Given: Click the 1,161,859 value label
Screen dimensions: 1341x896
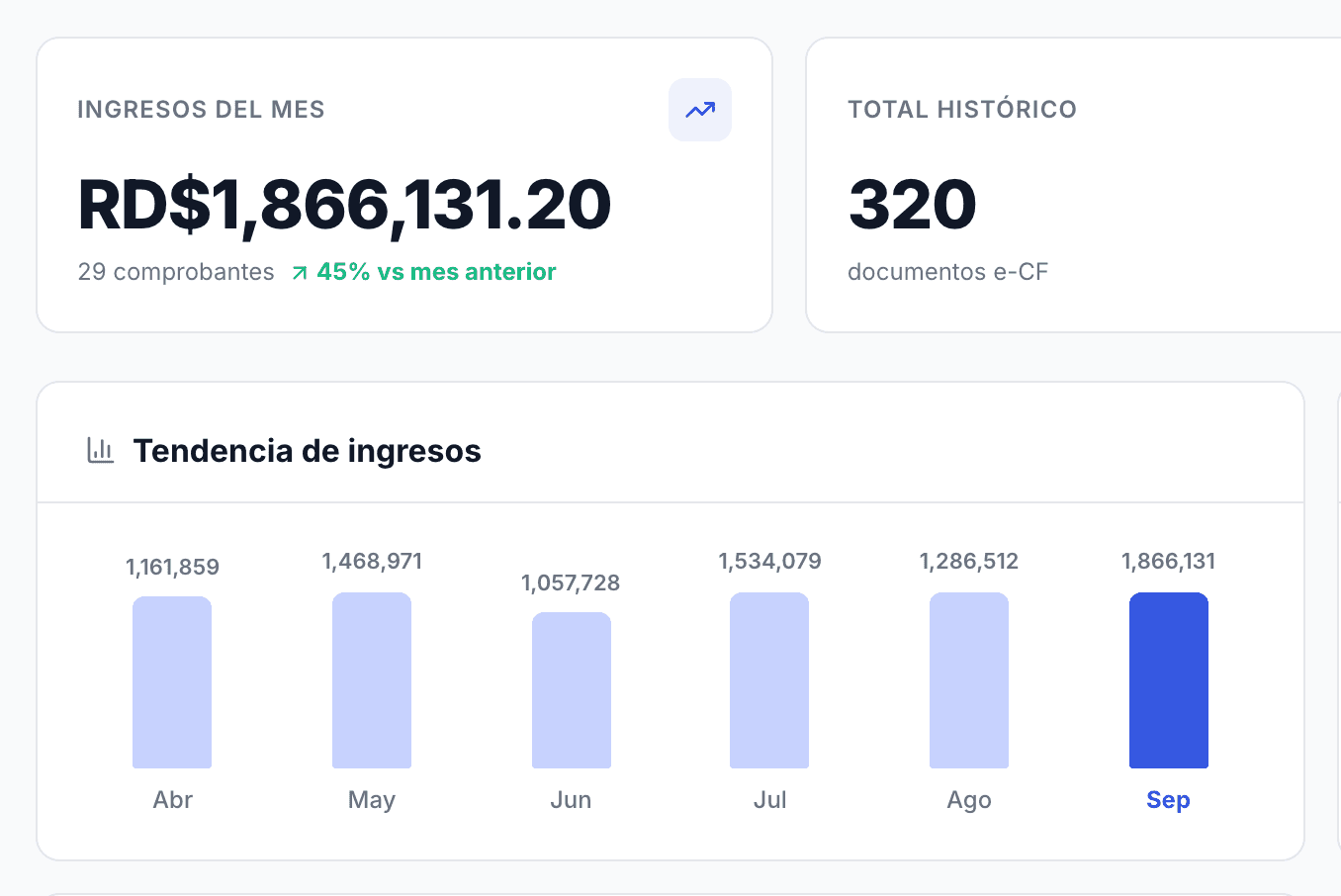Looking at the screenshot, I should pyautogui.click(x=172, y=568).
